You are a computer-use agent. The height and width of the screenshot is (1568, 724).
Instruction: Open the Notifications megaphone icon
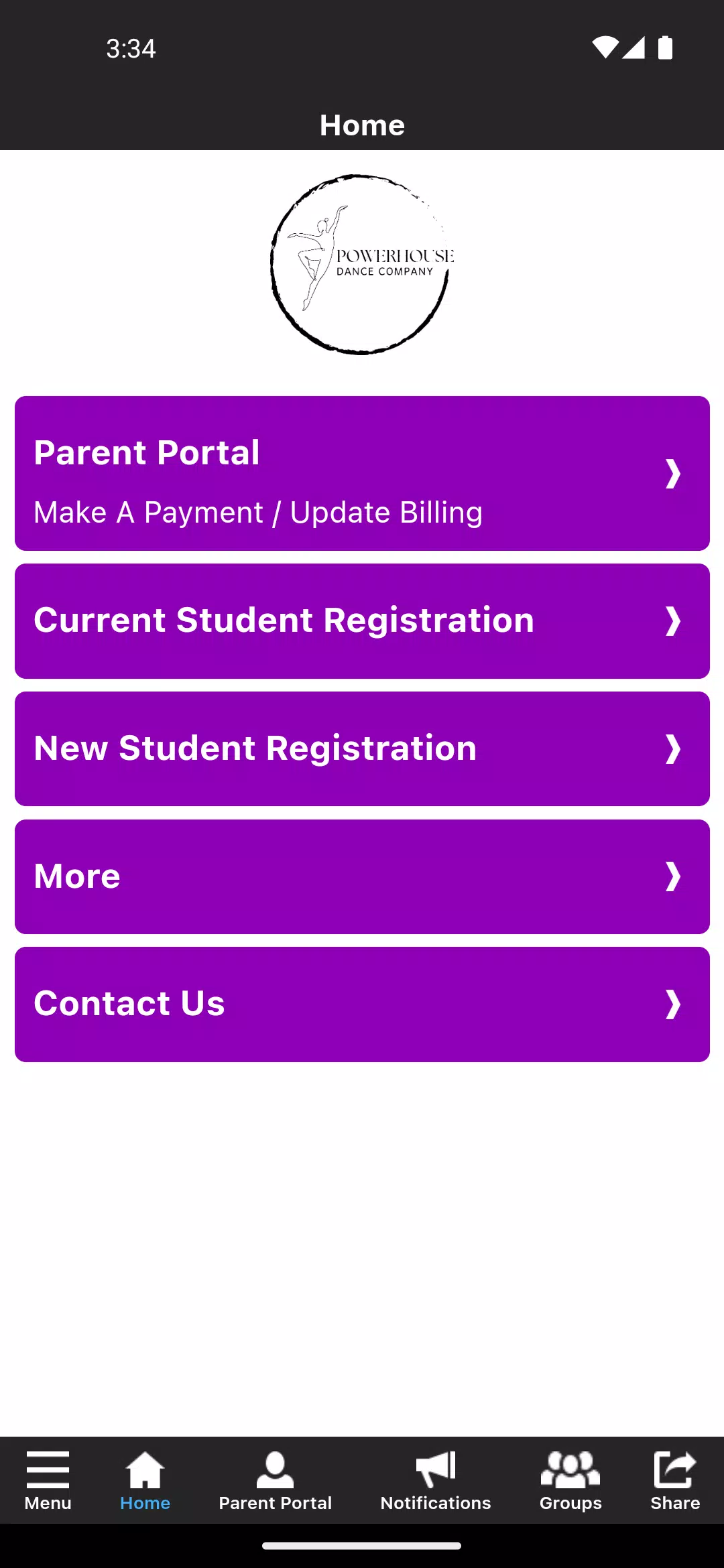(436, 1469)
